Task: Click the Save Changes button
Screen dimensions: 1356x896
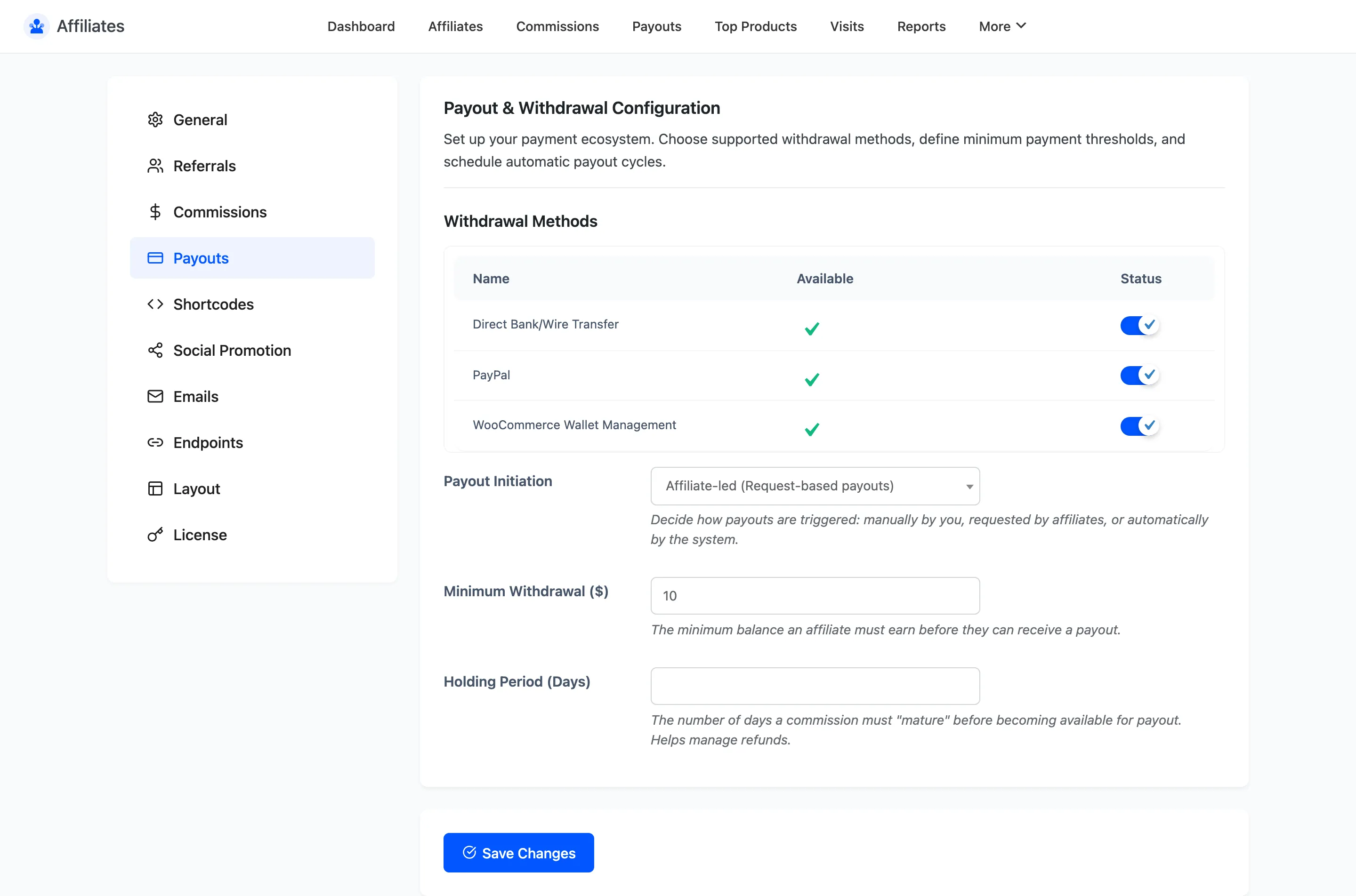Action: (518, 853)
